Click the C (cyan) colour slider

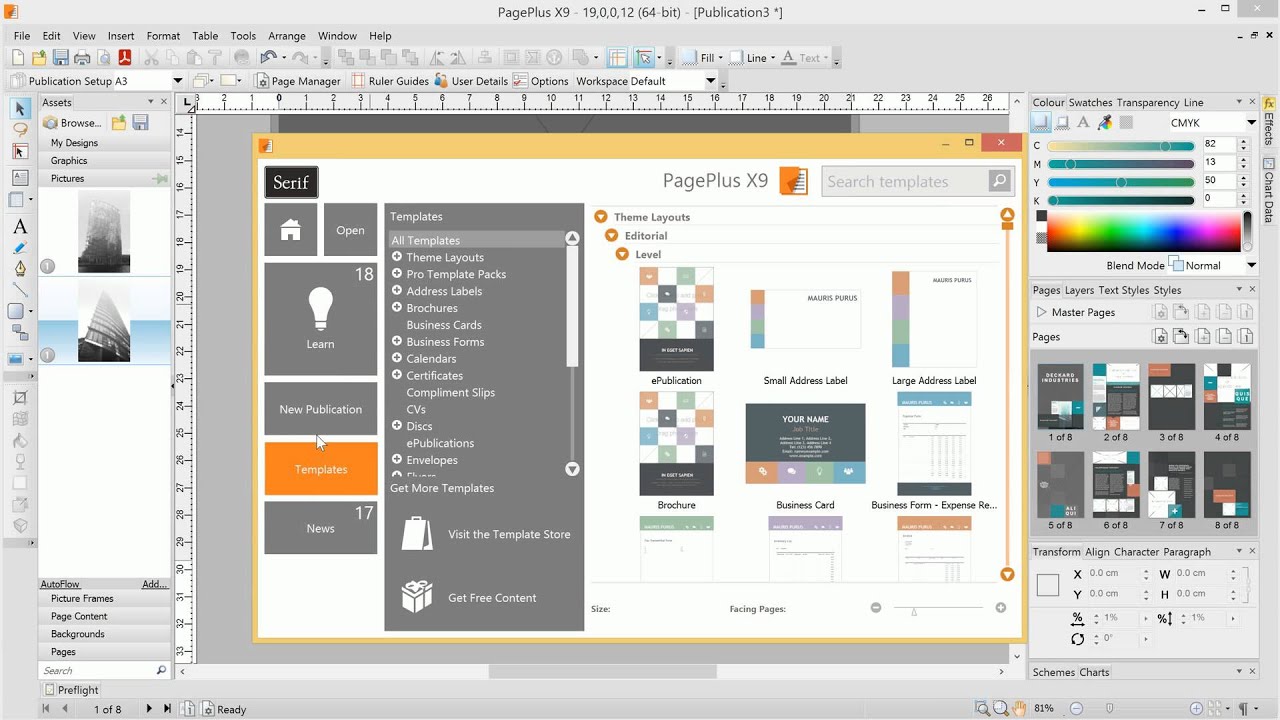pyautogui.click(x=1121, y=146)
